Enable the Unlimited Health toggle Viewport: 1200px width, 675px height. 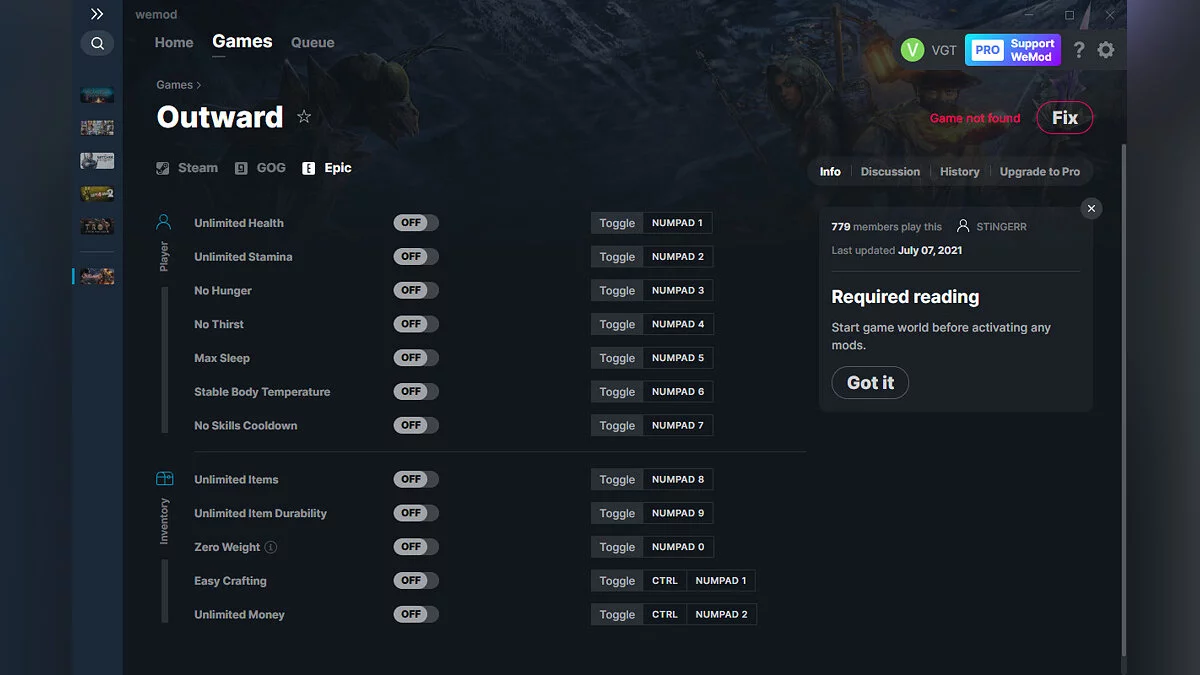[415, 222]
